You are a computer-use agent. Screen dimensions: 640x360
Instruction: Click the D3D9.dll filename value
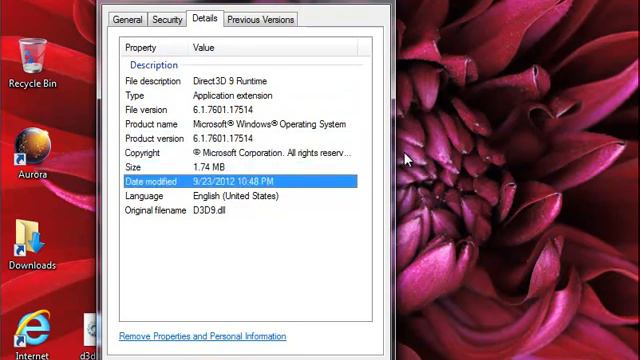[209, 210]
